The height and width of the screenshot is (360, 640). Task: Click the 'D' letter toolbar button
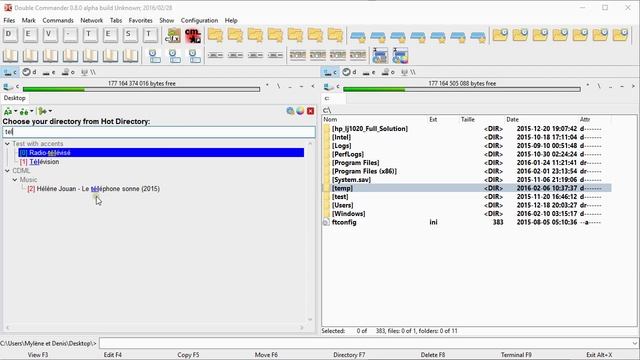point(10,35)
